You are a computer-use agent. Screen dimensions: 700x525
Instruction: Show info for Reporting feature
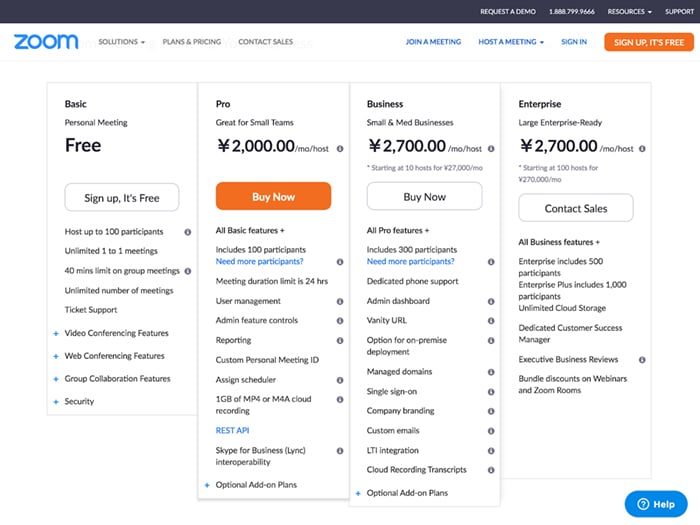click(340, 341)
